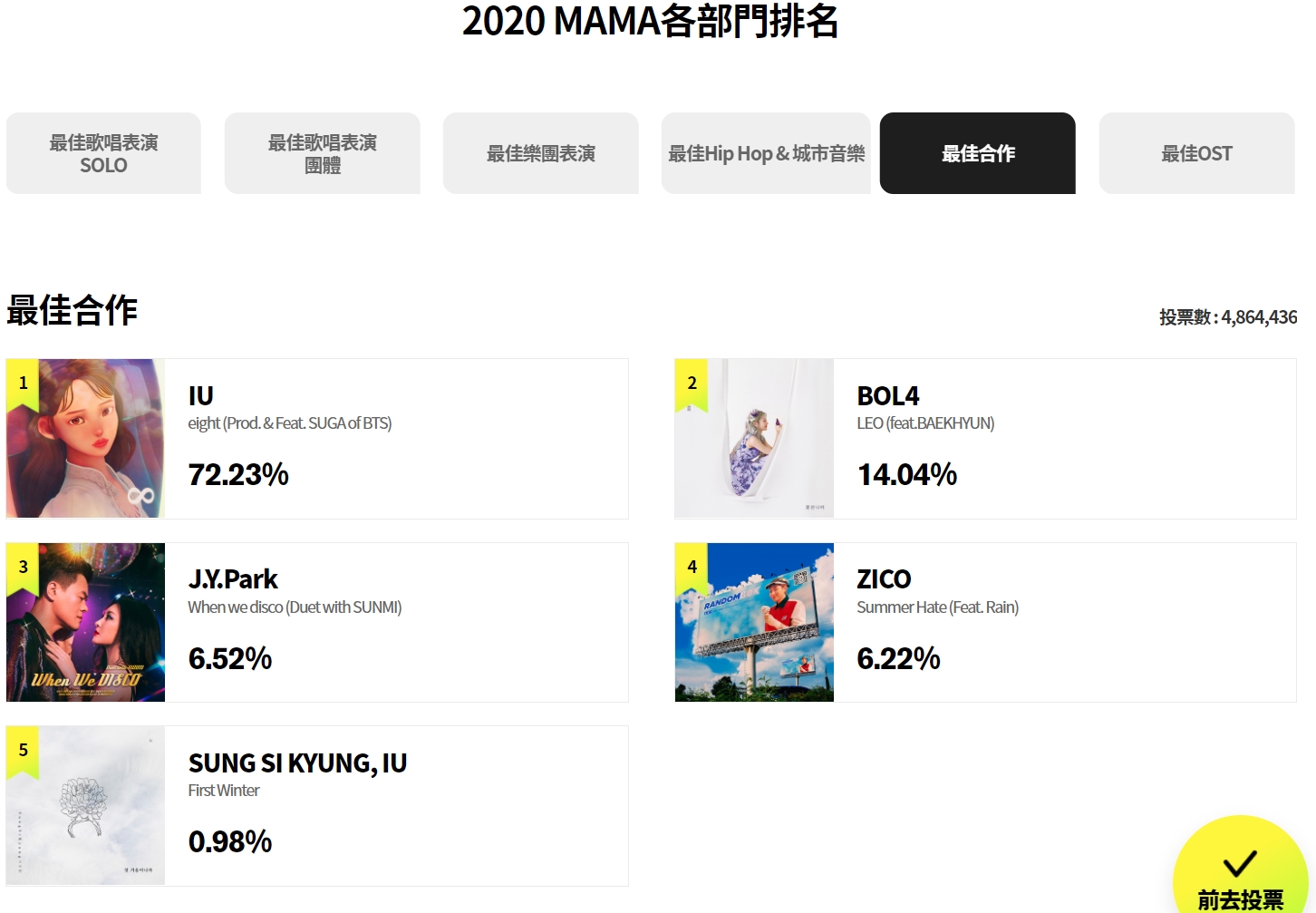Open the 最佳歌唱表演 SOLO tab
Screen dimensions: 1316x913
click(103, 153)
